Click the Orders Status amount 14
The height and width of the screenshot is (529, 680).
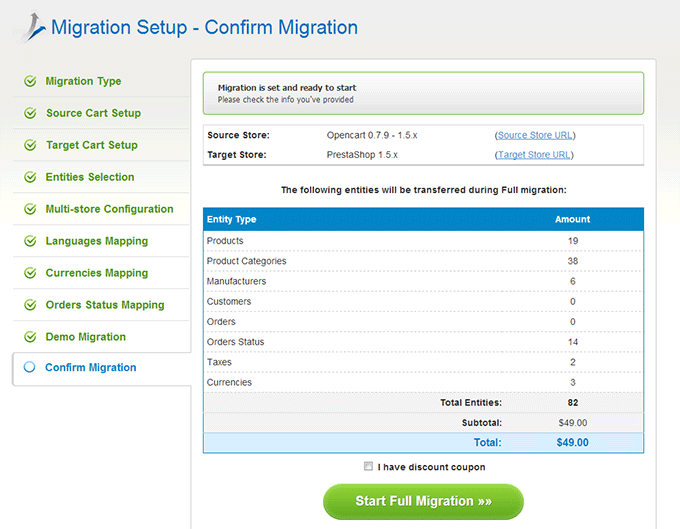(x=573, y=342)
